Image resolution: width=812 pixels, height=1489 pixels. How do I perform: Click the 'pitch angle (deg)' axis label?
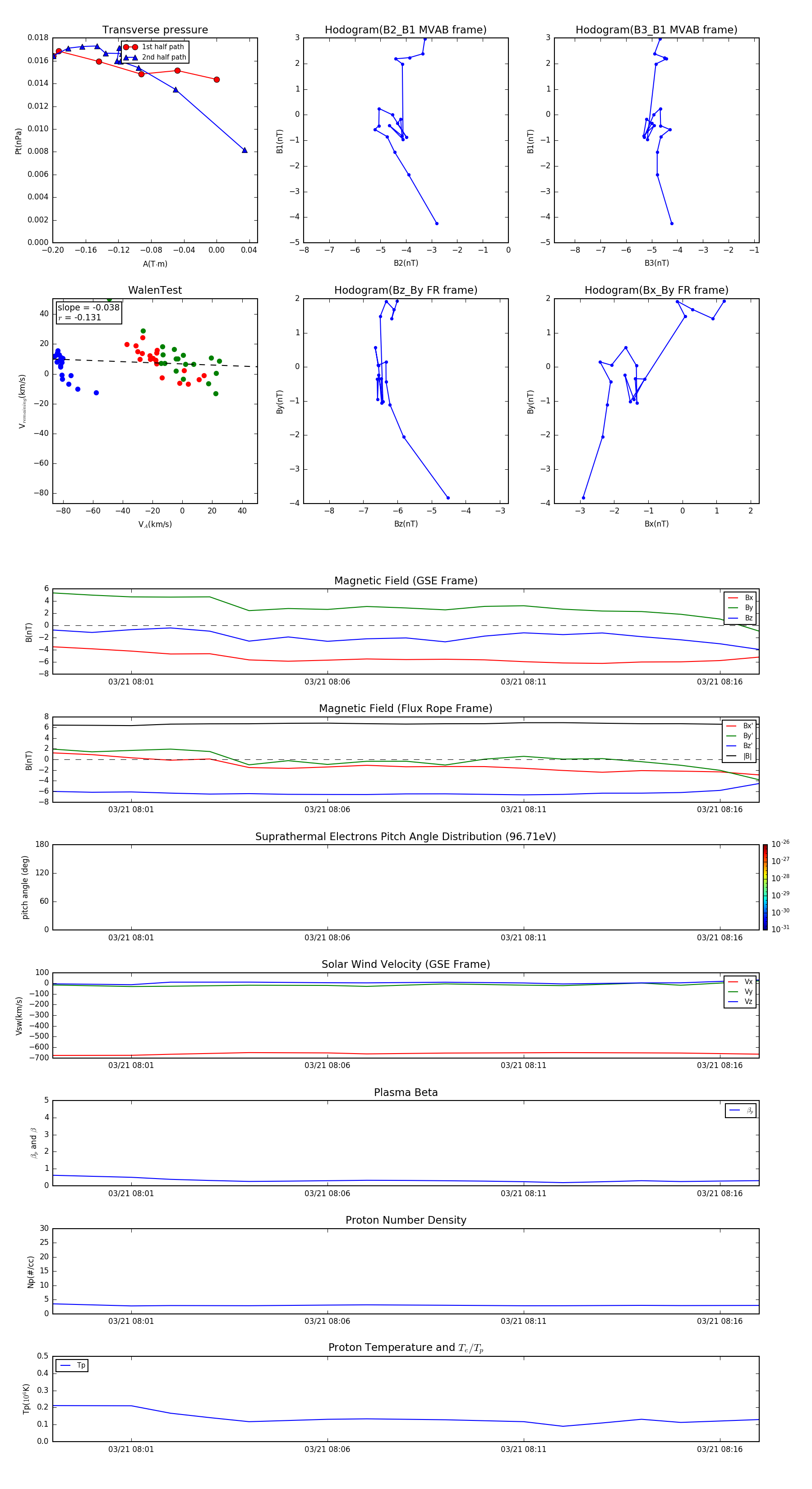25,887
